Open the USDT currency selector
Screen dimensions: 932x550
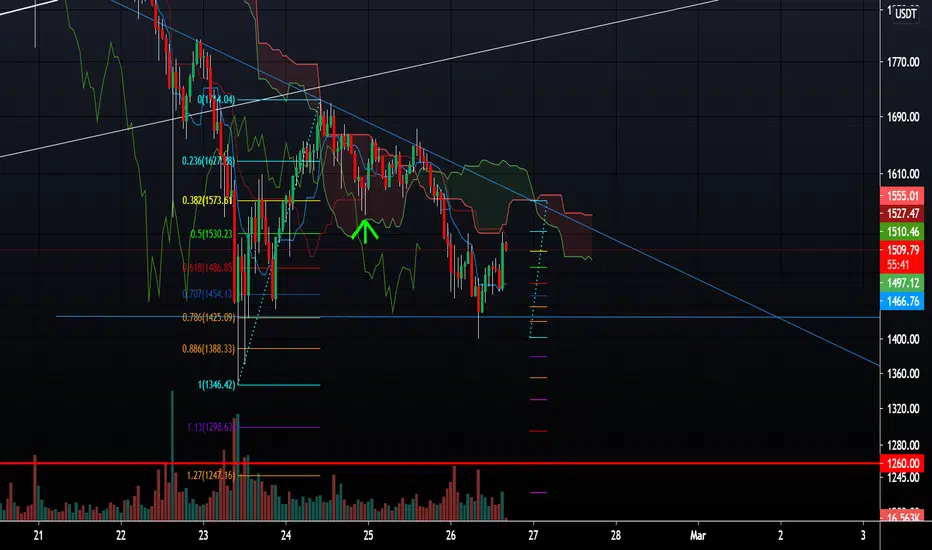click(x=906, y=14)
